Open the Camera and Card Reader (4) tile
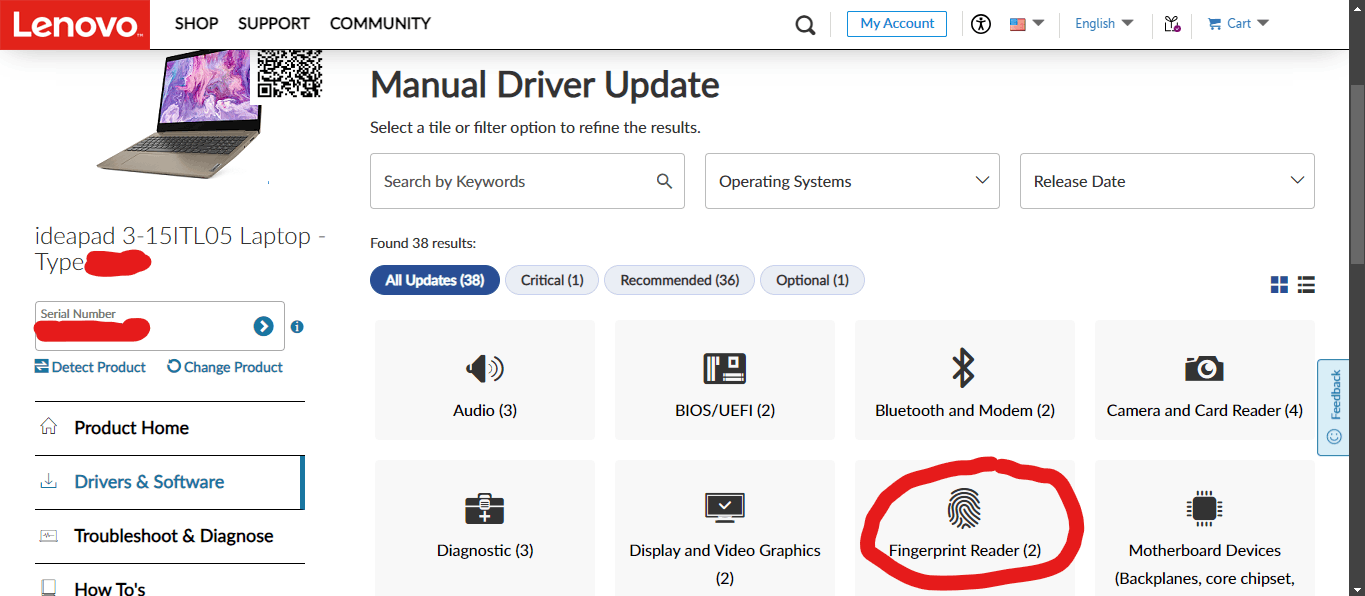Image resolution: width=1365 pixels, height=596 pixels. 1205,380
